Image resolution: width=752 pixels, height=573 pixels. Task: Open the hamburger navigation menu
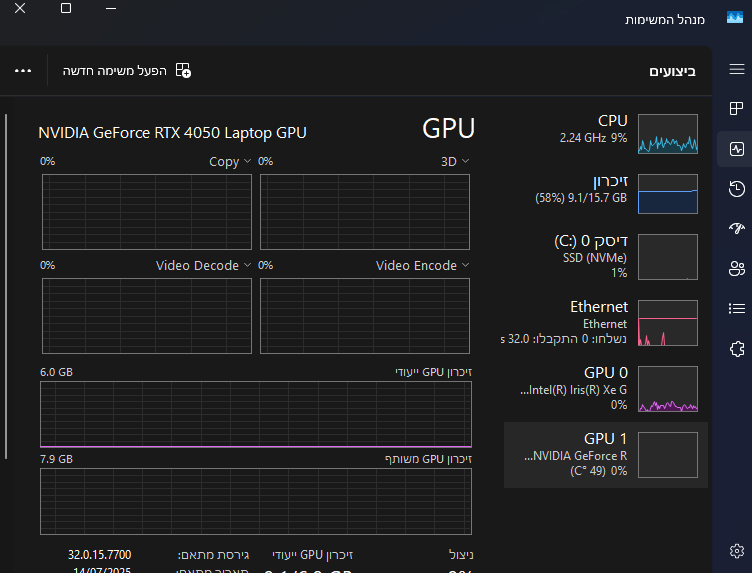[737, 69]
